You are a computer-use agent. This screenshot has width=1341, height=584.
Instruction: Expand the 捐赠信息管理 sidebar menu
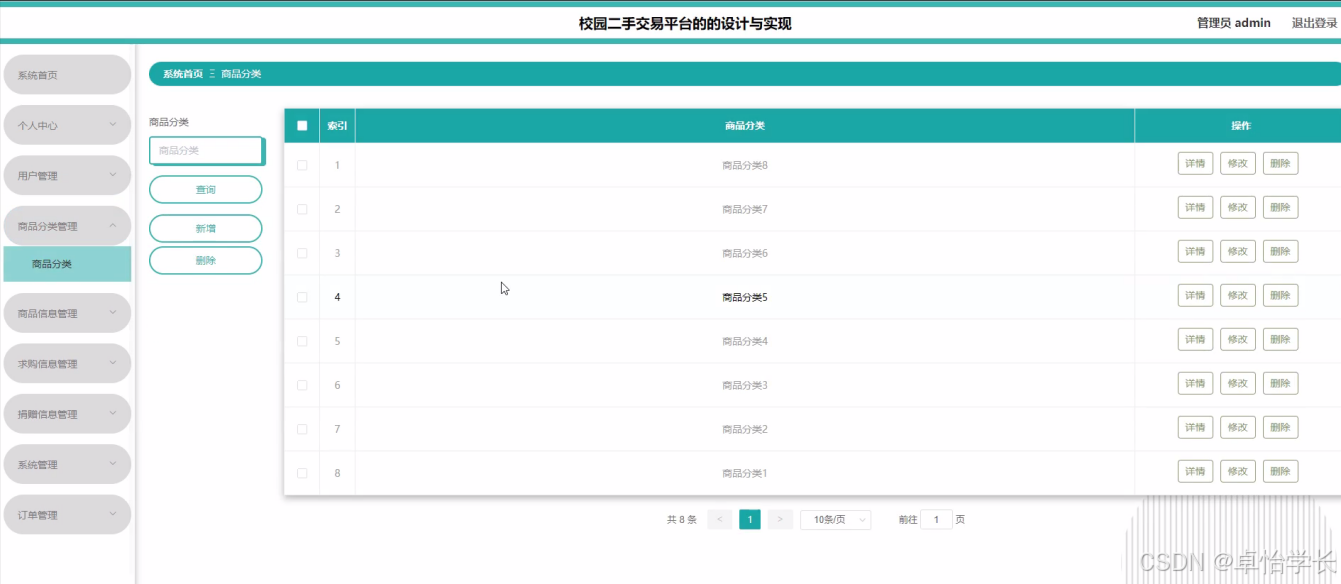[x=68, y=414]
